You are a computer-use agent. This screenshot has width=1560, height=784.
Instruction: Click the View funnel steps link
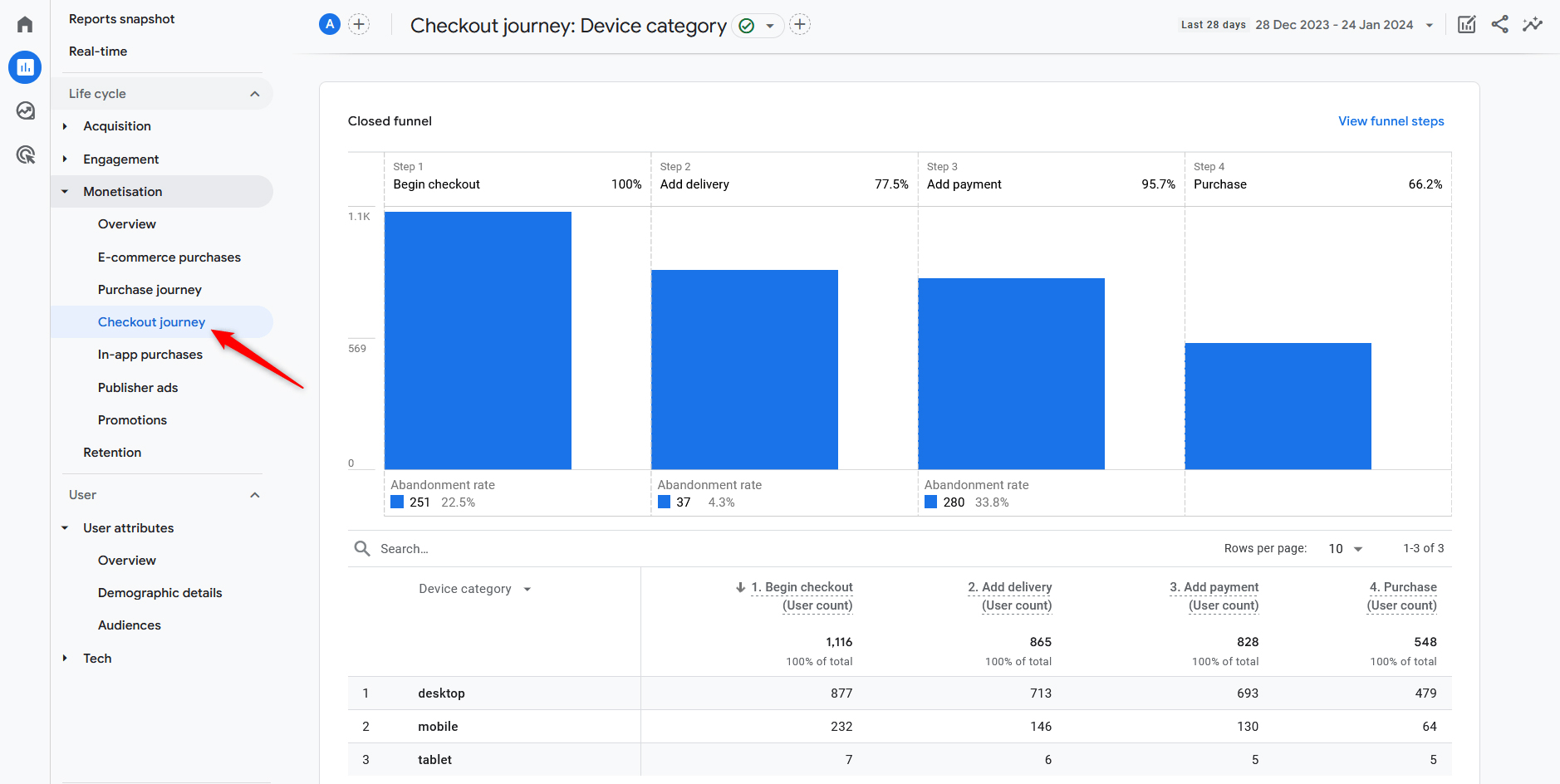click(1391, 120)
